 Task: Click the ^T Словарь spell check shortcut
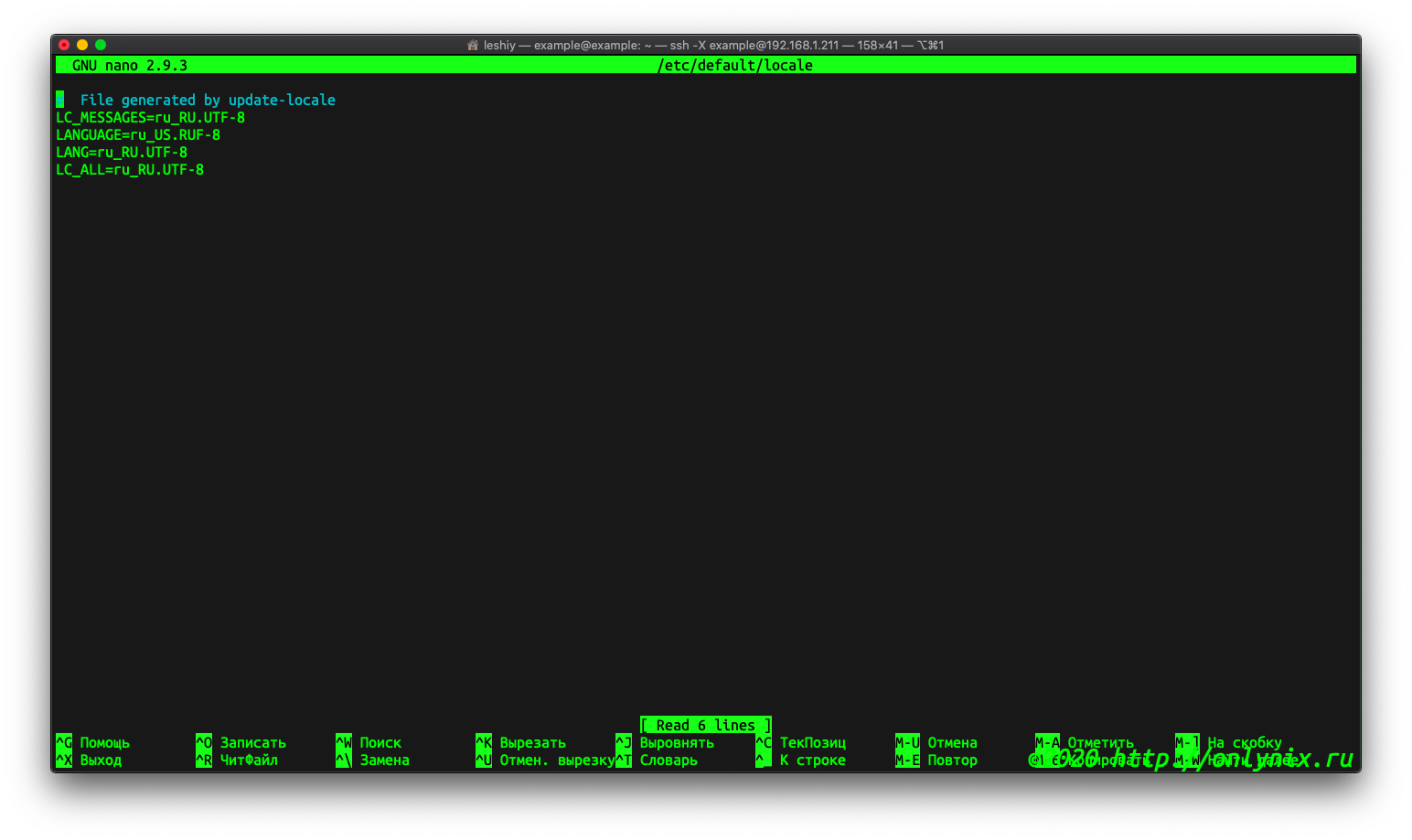[x=658, y=760]
